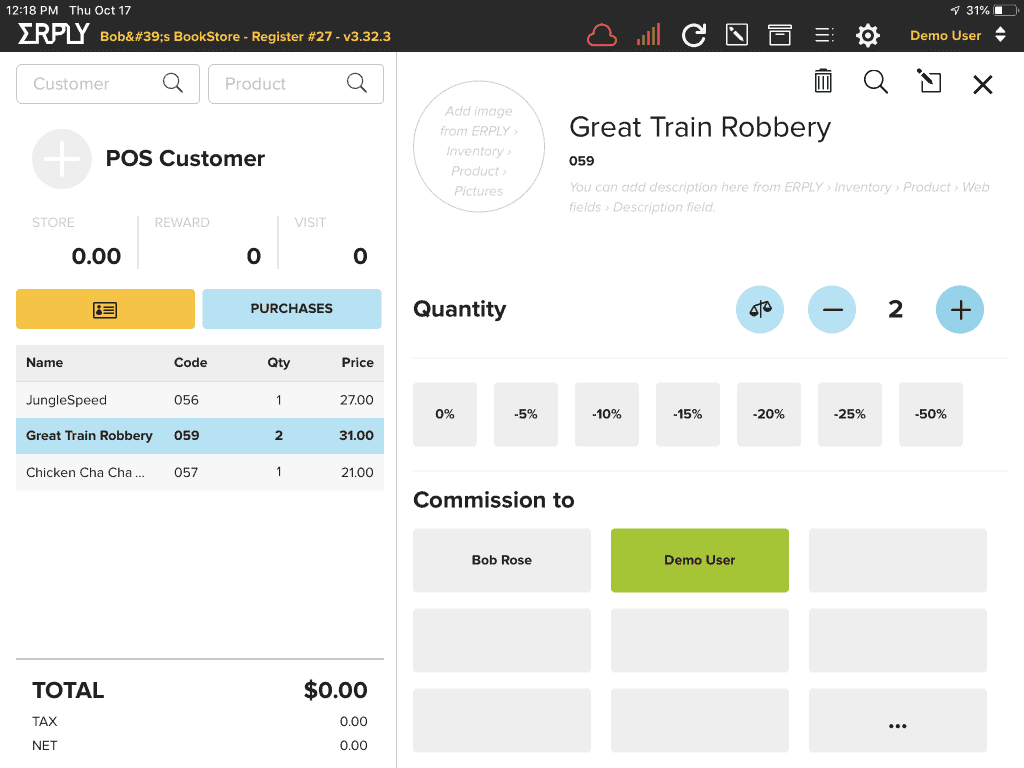1024x768 pixels.
Task: Add image from ERPLY Inventory
Action: click(478, 146)
